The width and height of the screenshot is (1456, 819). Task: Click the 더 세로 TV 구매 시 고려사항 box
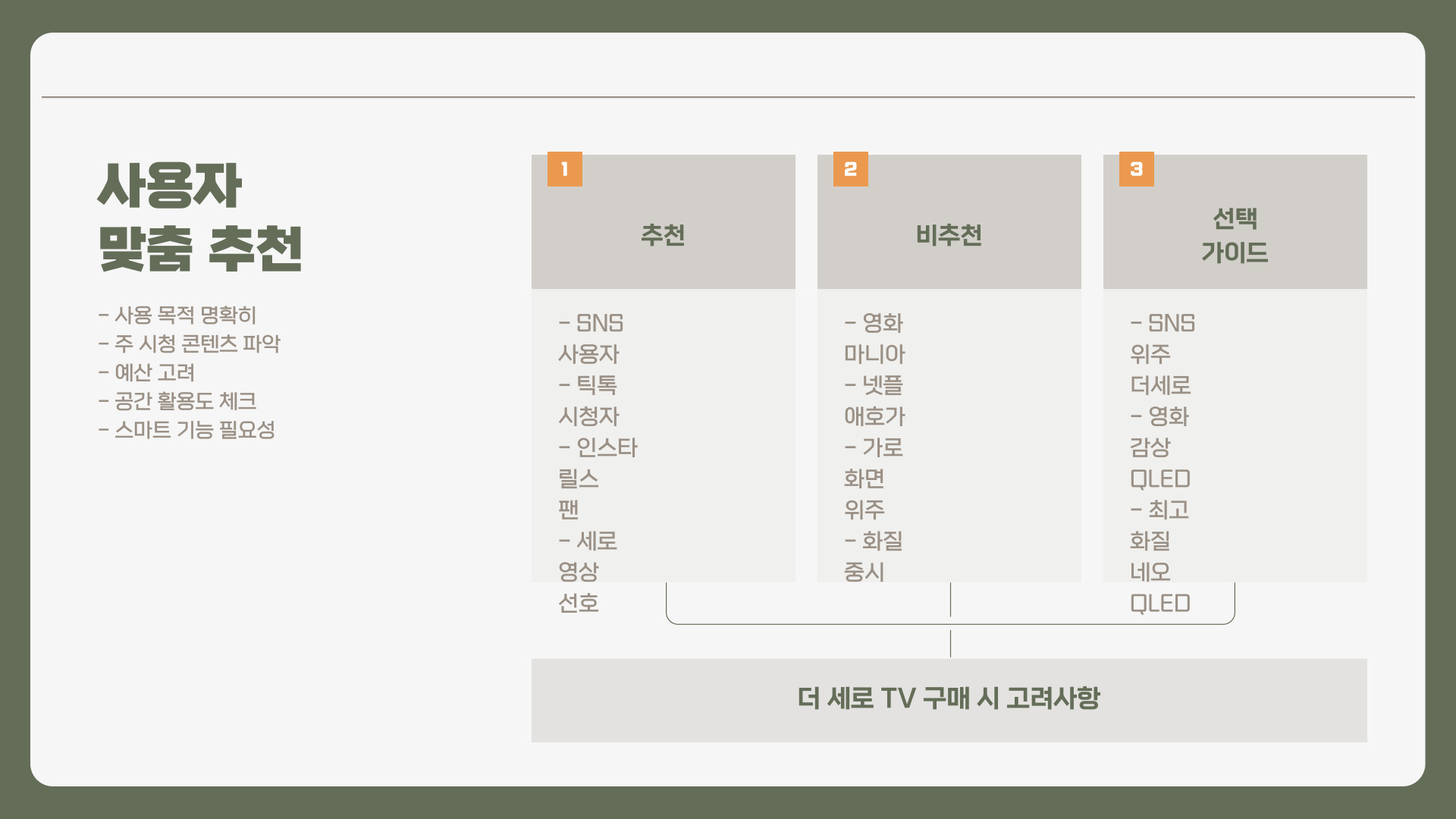[x=949, y=699]
